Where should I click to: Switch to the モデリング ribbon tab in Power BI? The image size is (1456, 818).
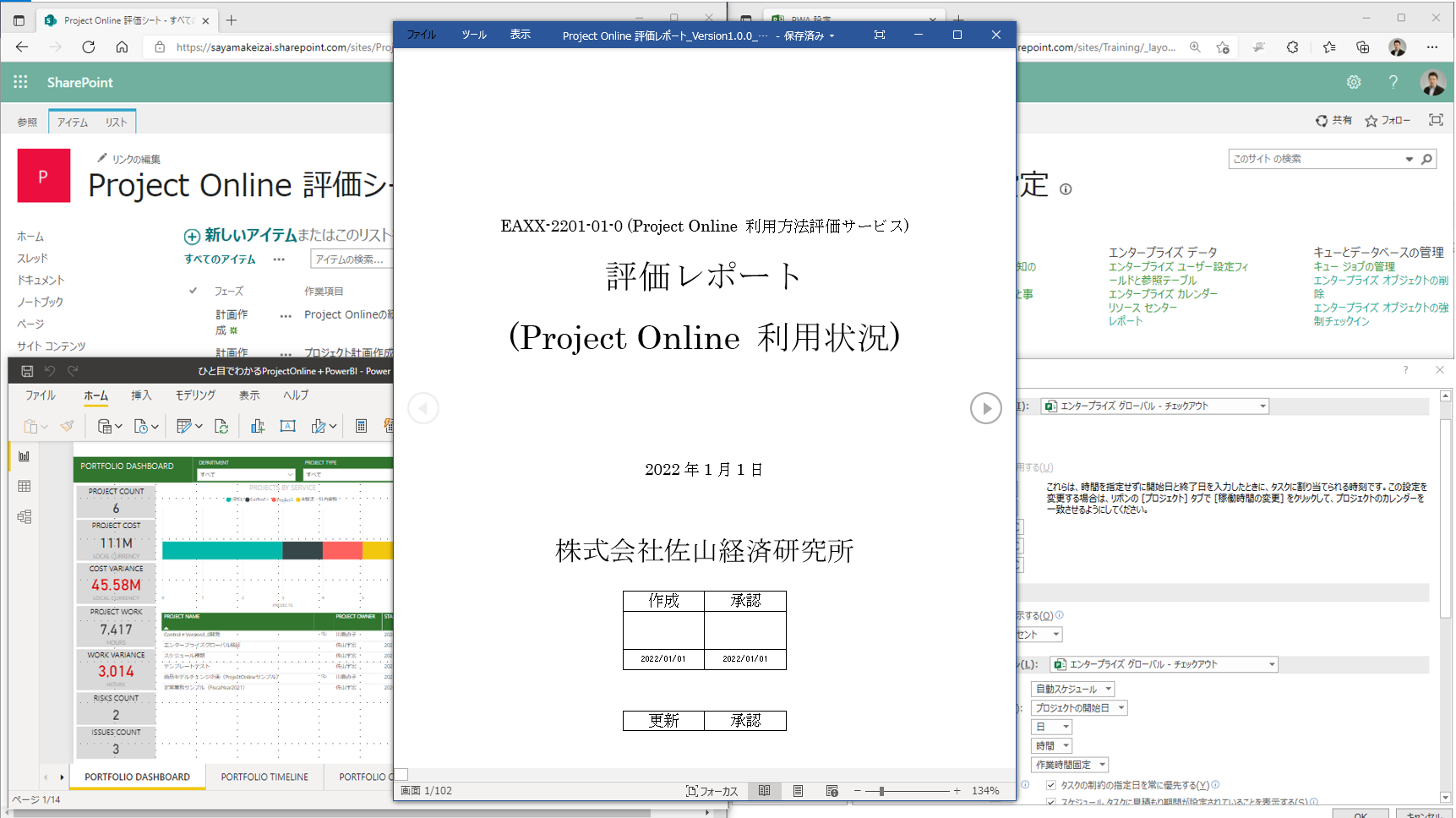[x=194, y=395]
